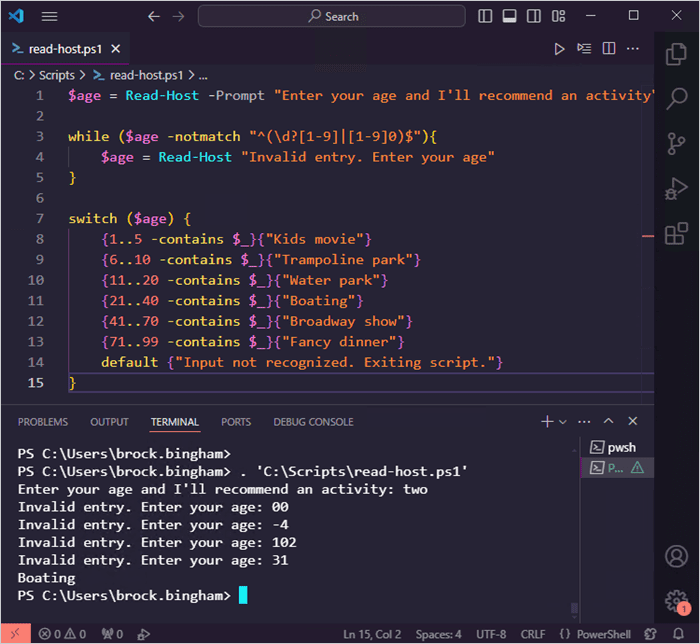Open the Extensions view
This screenshot has height=644, width=700.
(x=676, y=233)
